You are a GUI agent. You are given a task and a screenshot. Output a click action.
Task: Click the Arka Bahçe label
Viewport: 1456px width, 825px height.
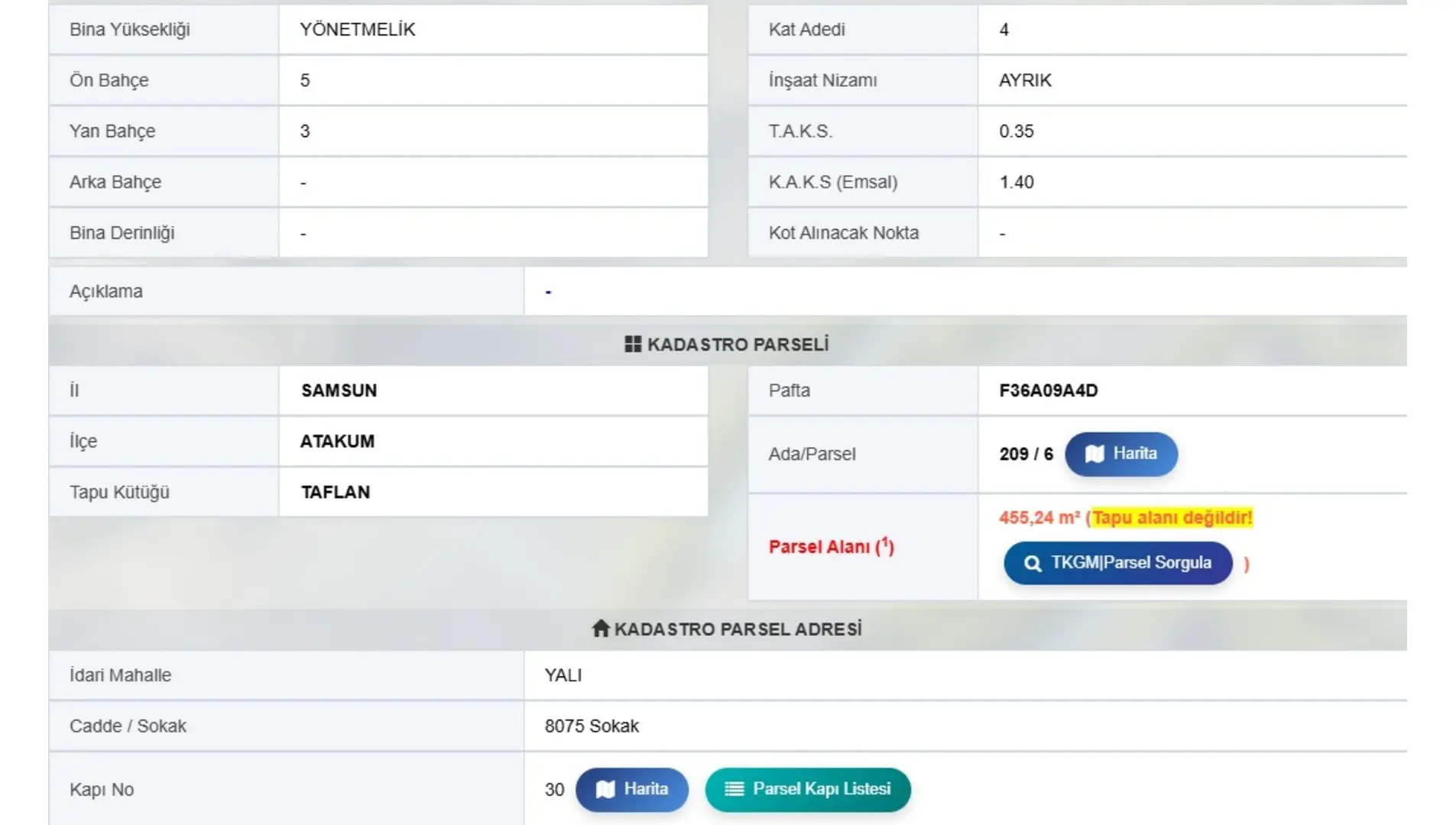(115, 183)
